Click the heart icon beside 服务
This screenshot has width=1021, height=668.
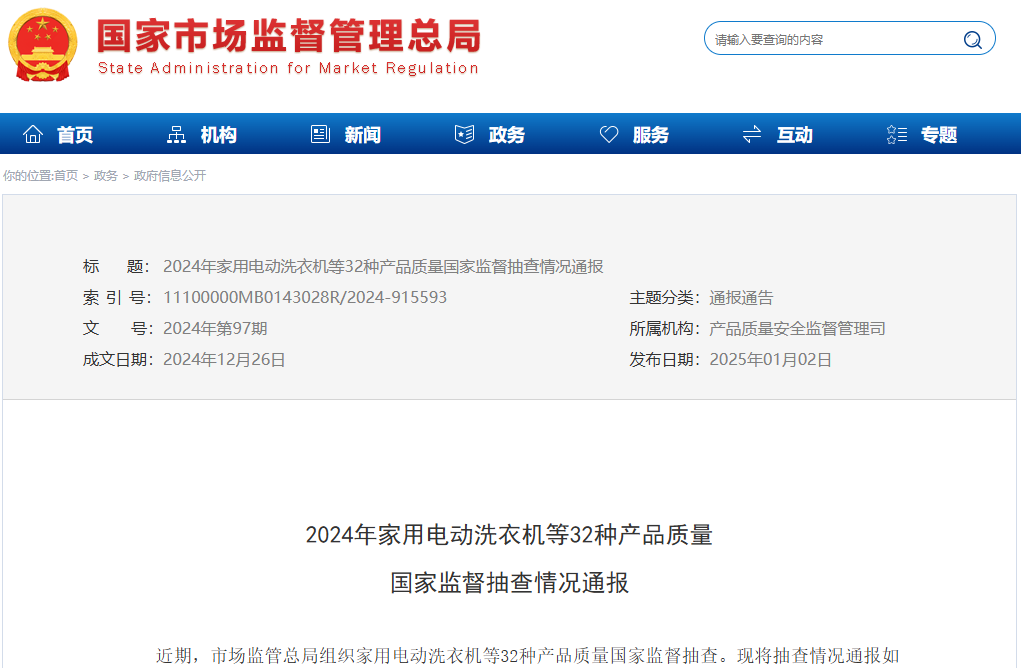[x=609, y=134]
